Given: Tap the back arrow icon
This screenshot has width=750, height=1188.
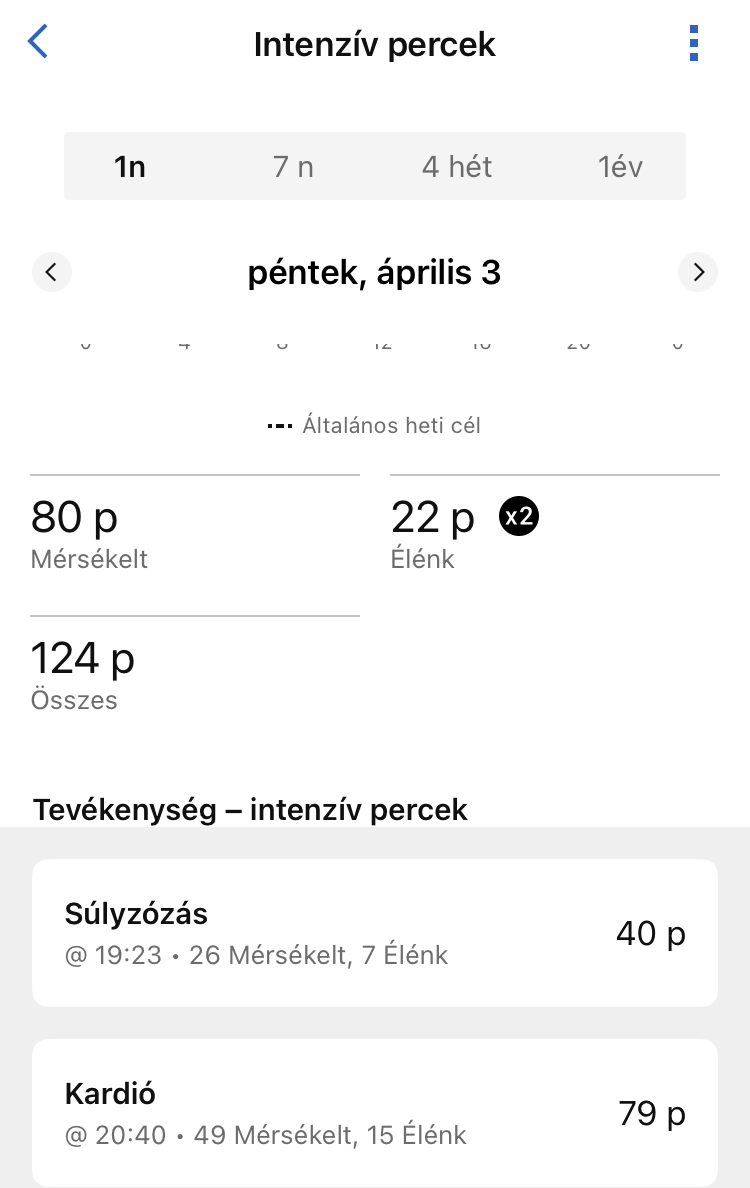Looking at the screenshot, I should pyautogui.click(x=38, y=42).
